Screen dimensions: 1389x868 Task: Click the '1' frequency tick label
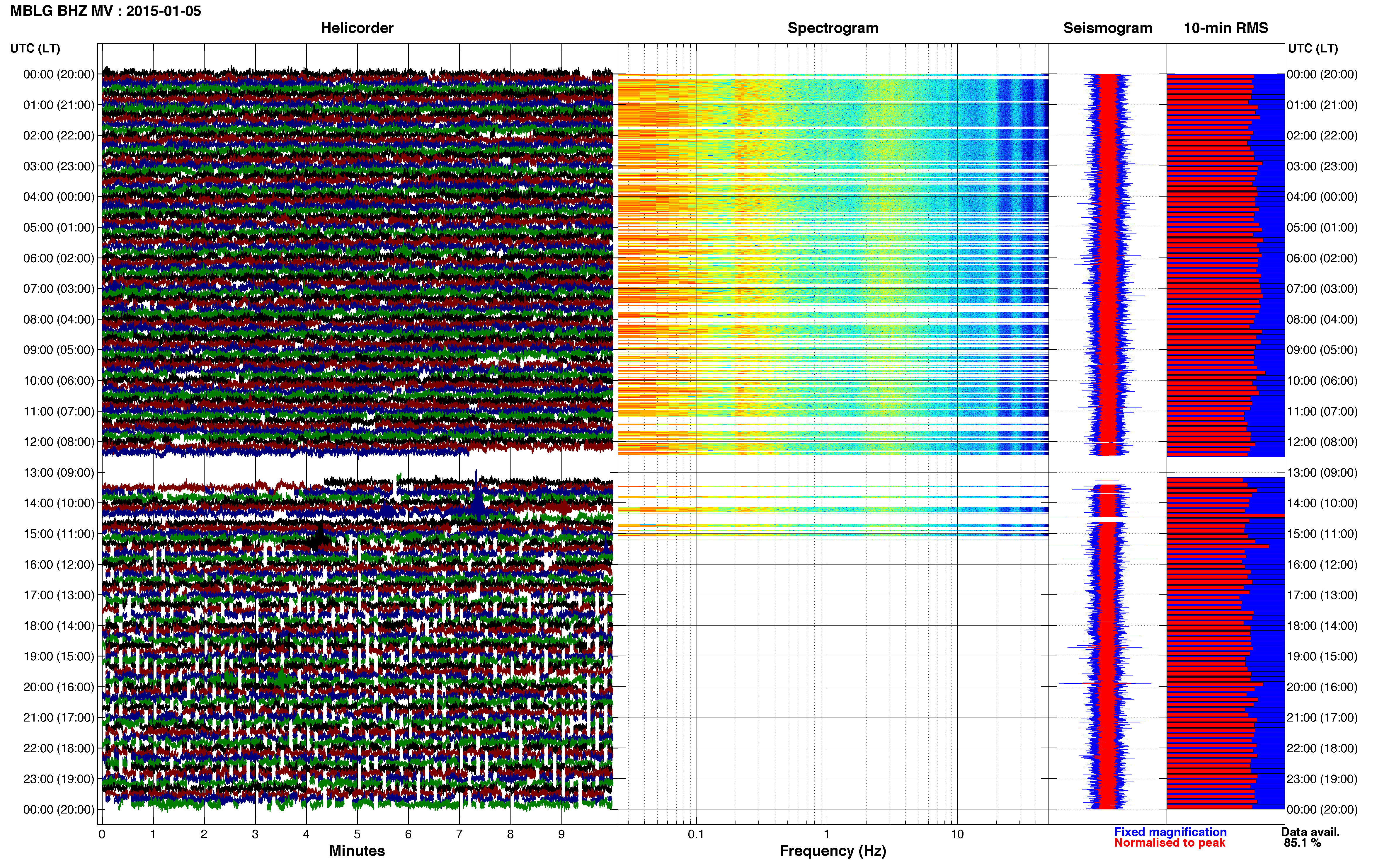[827, 834]
